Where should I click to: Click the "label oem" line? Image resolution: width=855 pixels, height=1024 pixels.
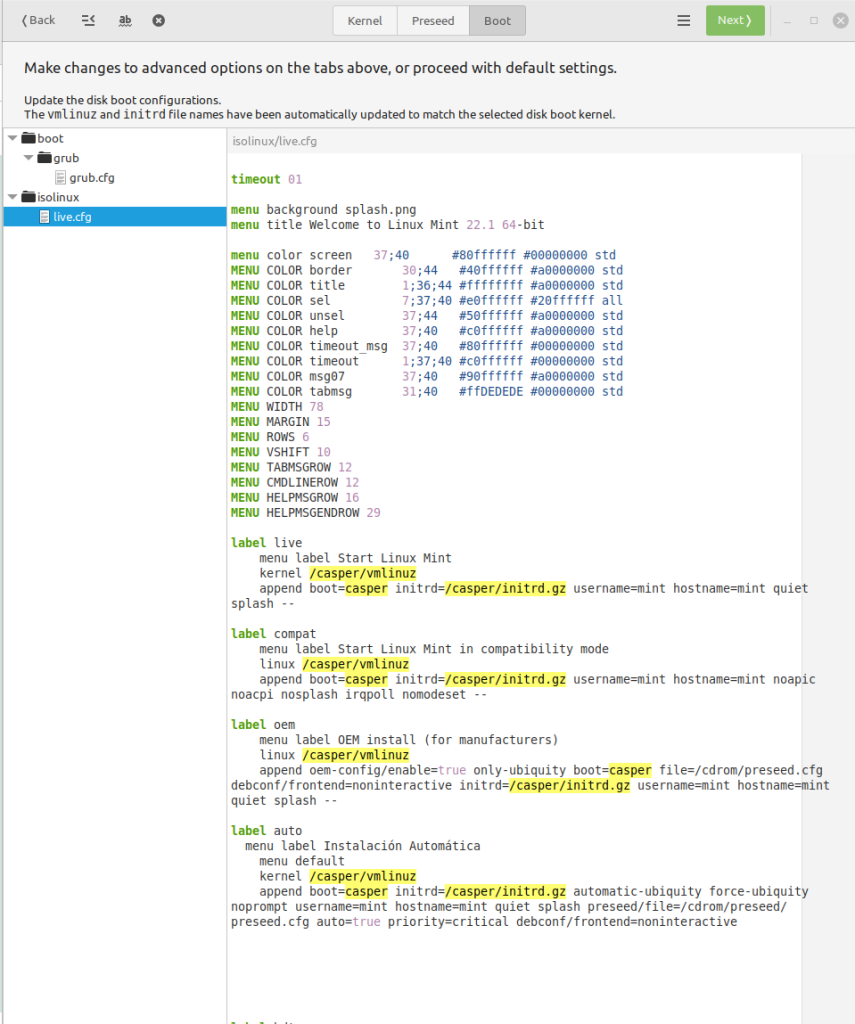pyautogui.click(x=263, y=724)
